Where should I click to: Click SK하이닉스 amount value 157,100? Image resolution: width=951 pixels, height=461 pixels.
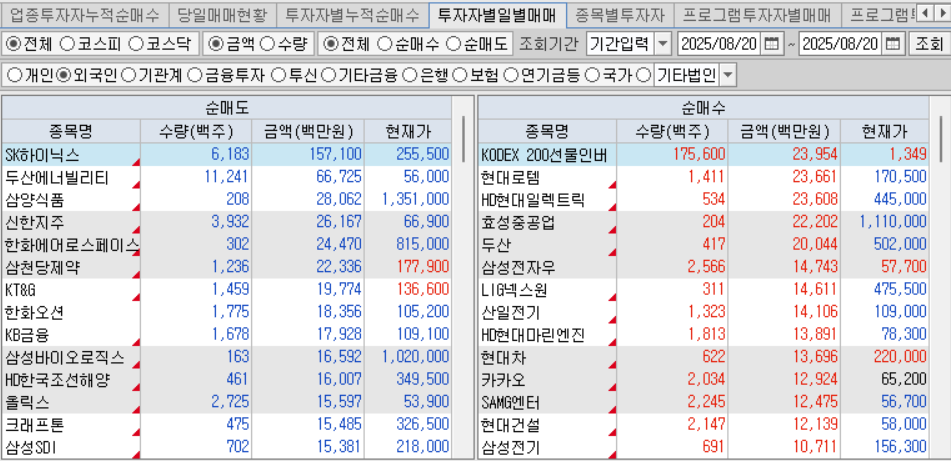334,154
